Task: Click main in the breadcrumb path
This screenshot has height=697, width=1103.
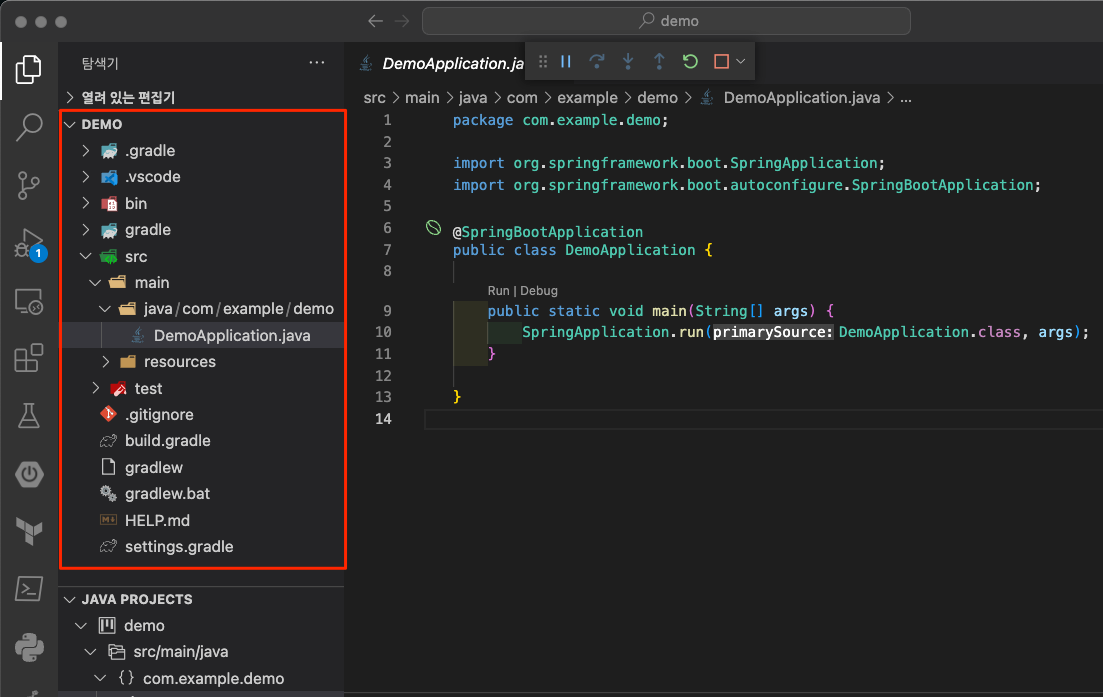Action: tap(422, 98)
